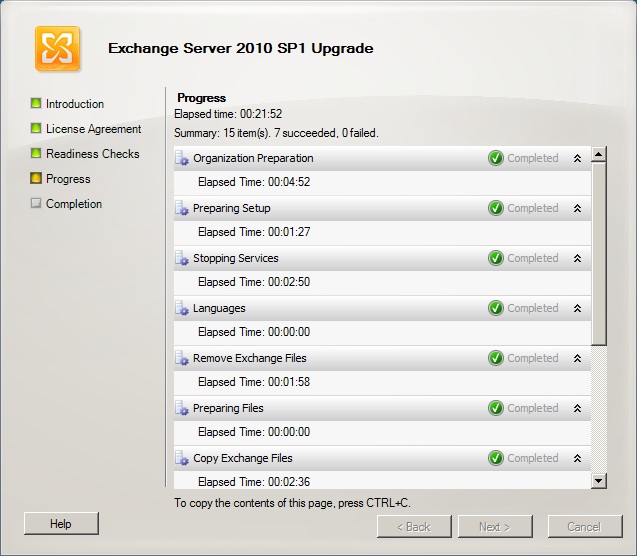
Task: Click green checkmark beside Remove Exchange Files
Action: (495, 358)
